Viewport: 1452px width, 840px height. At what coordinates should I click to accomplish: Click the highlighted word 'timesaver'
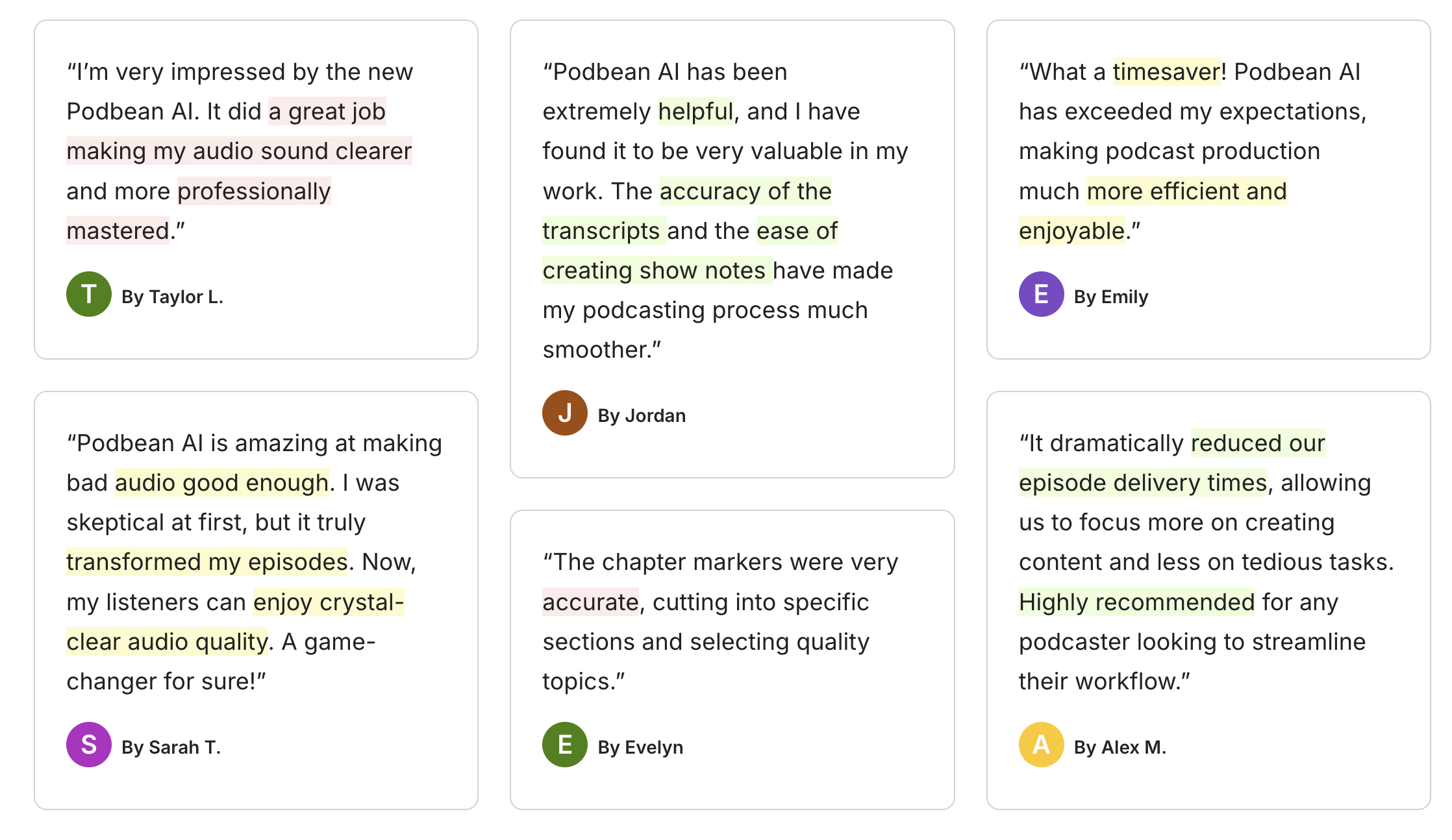coord(1166,72)
